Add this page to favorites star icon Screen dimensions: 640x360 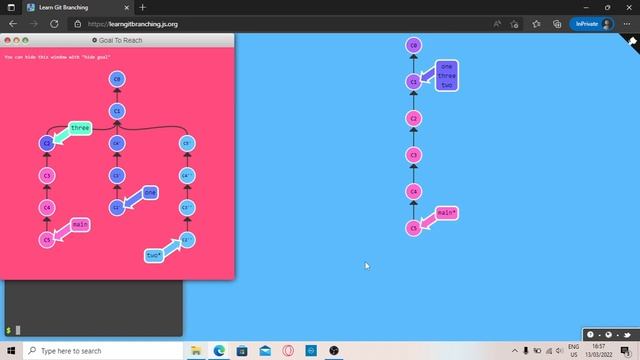(x=514, y=24)
